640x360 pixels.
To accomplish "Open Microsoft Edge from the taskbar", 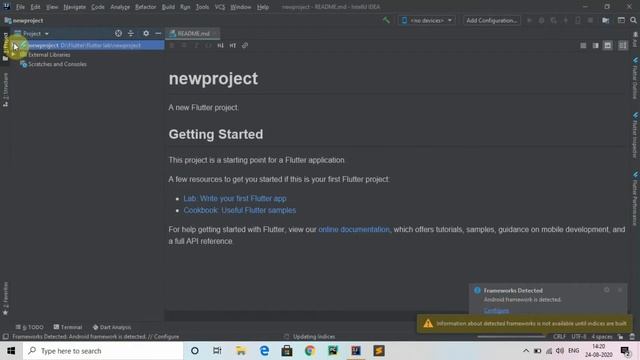I will click(x=264, y=351).
